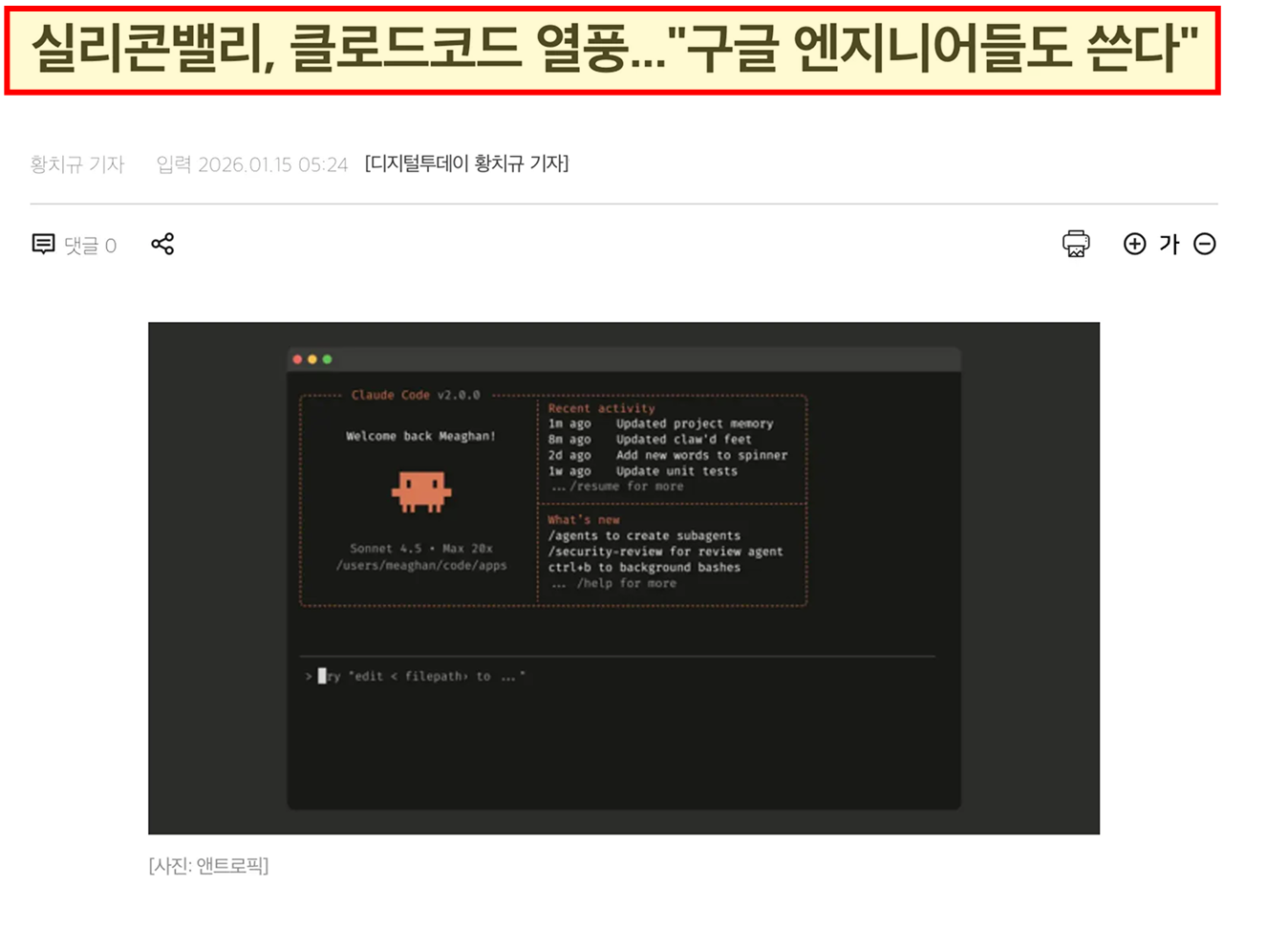Image resolution: width=1288 pixels, height=952 pixels.
Task: Click the byline [디지털투데이 황치규 기자]
Action: (466, 163)
